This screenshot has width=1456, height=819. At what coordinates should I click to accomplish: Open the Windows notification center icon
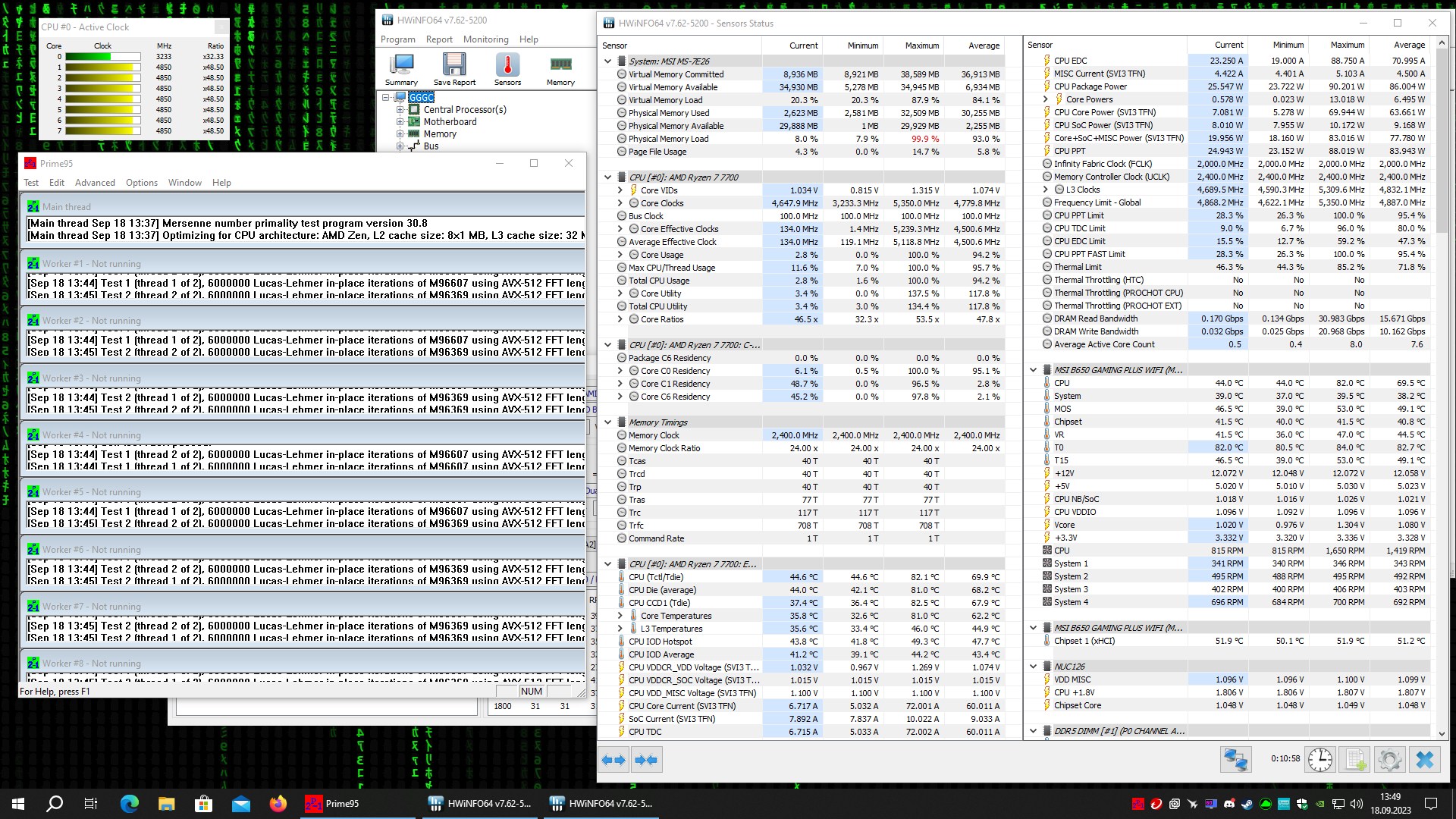click(x=1431, y=804)
